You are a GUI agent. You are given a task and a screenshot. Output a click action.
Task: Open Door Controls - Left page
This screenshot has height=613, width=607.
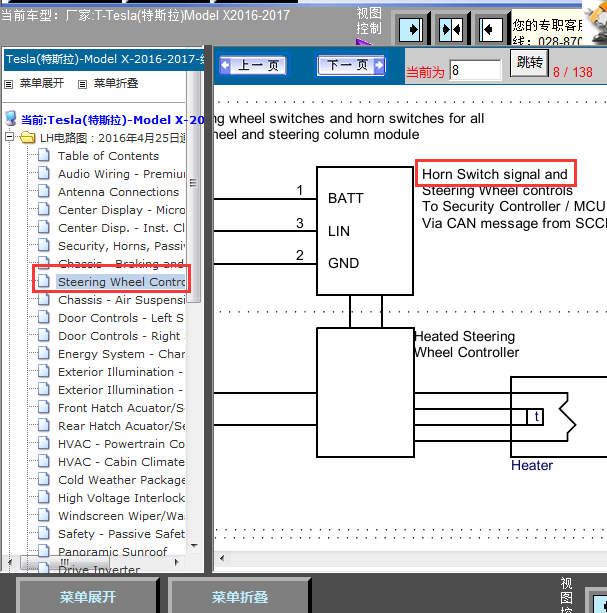121,318
